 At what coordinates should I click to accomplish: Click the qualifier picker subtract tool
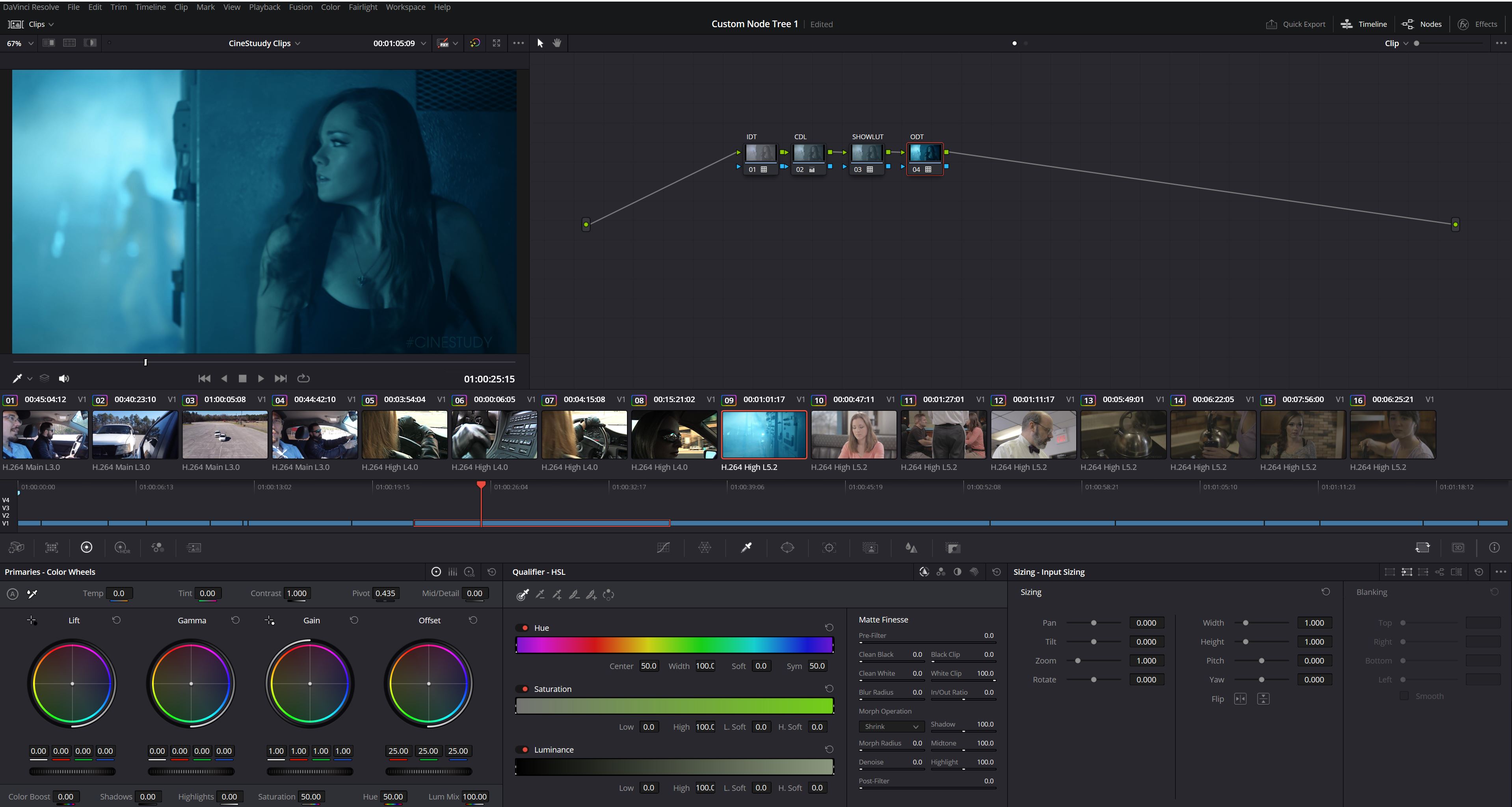540,595
